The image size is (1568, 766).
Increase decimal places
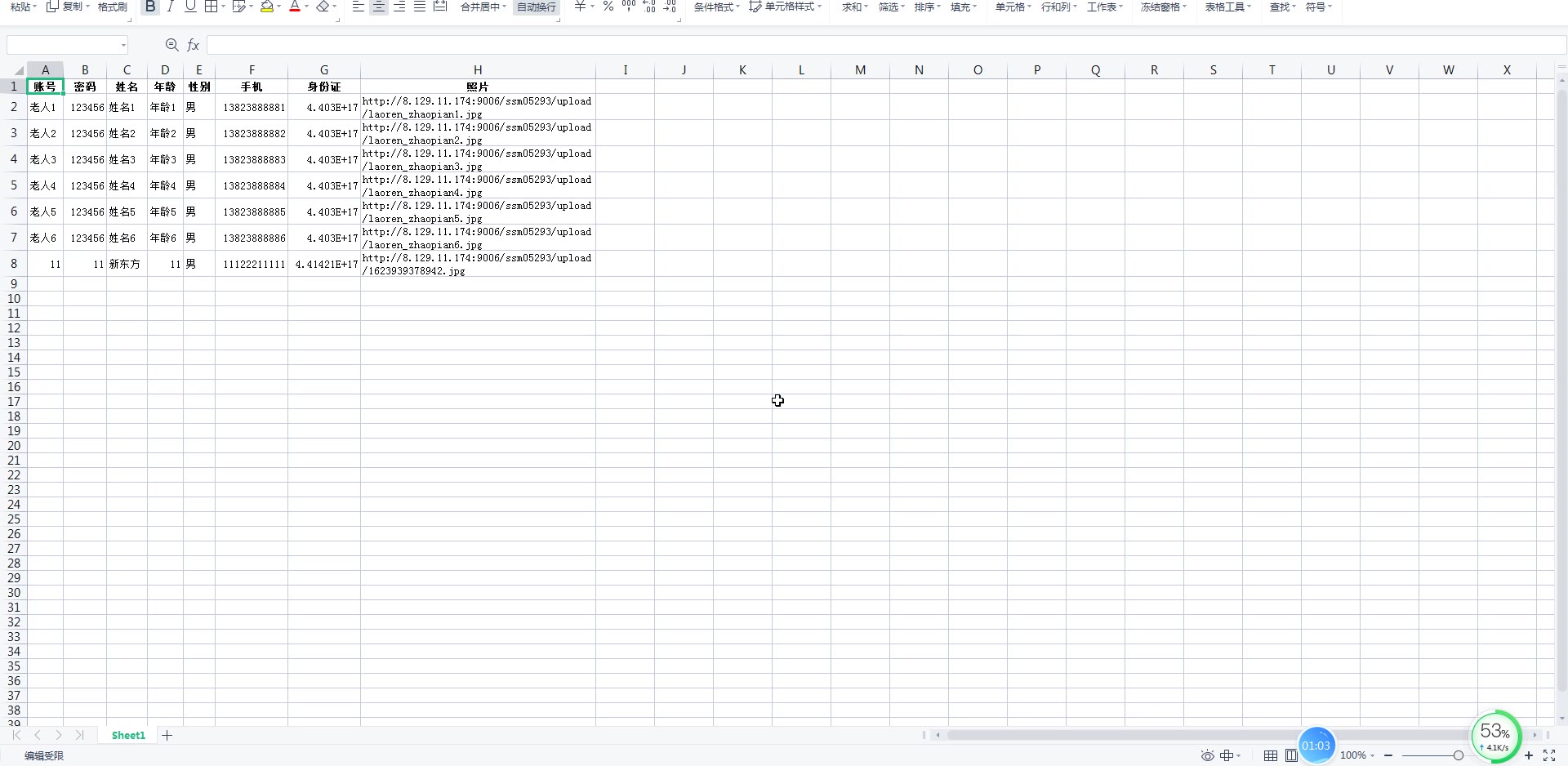click(x=649, y=7)
